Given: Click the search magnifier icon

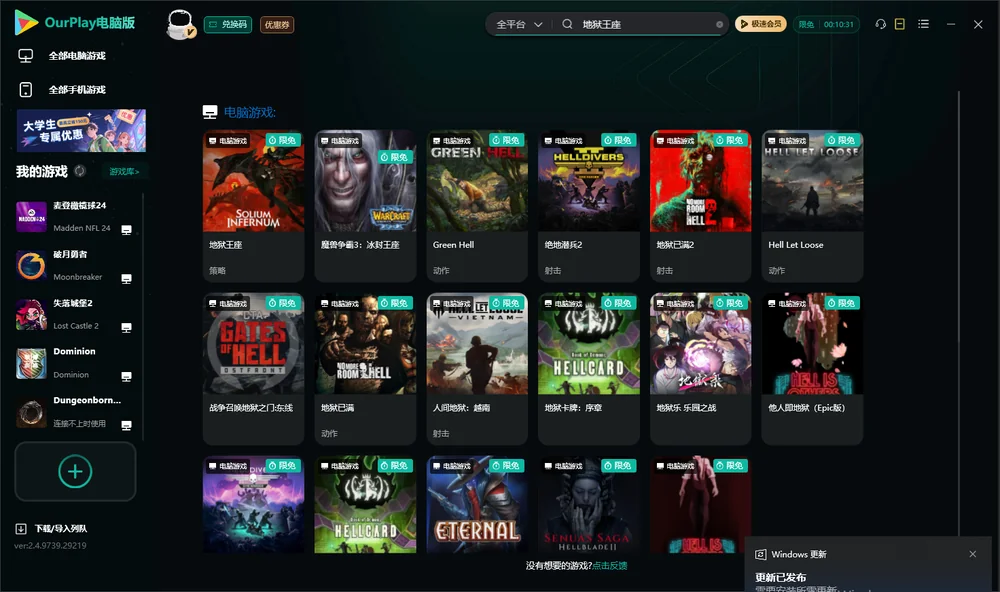Looking at the screenshot, I should point(567,24).
